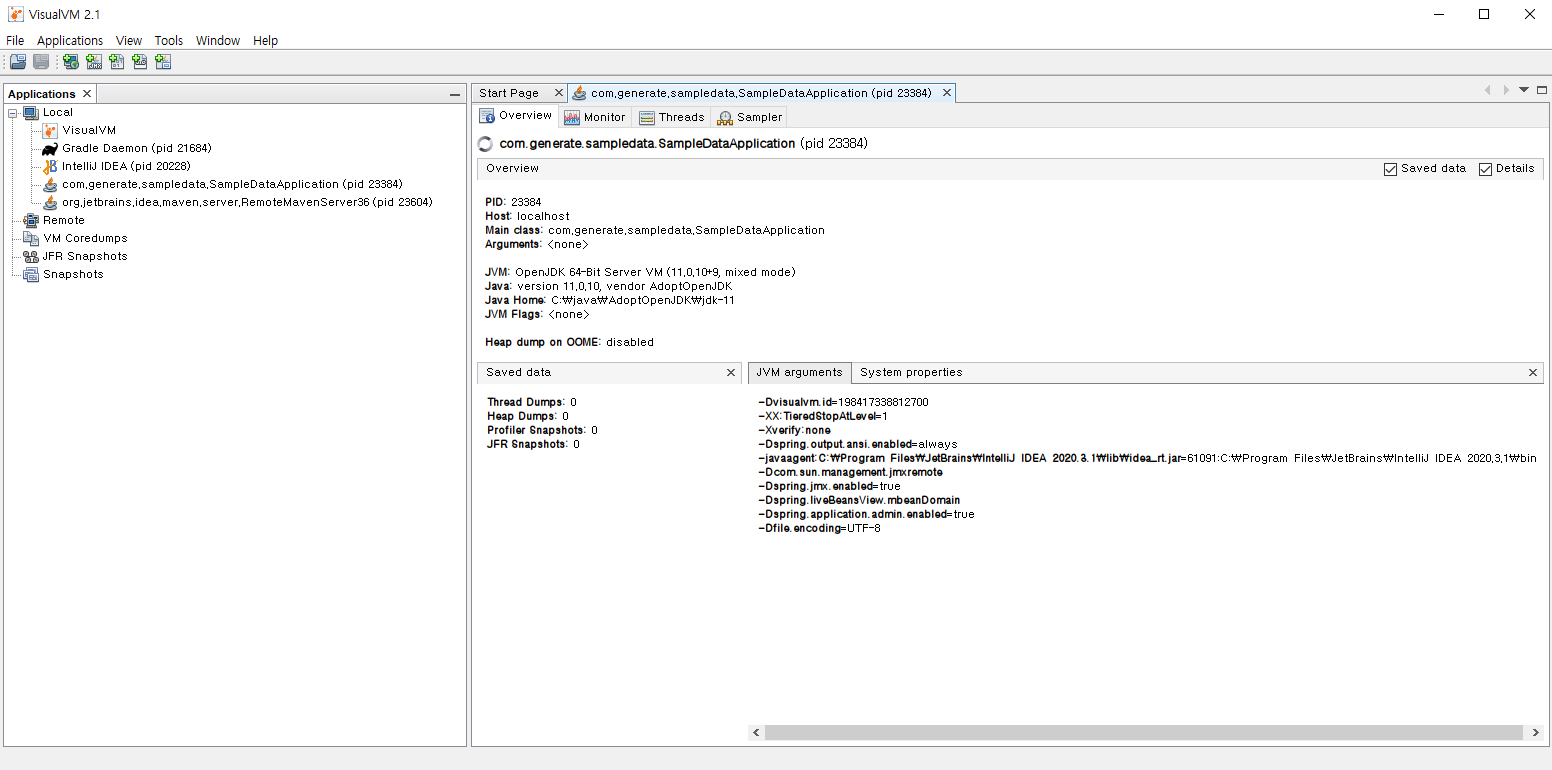The image size is (1552, 770).
Task: Click the Gradle Daemon elephant icon
Action: tap(50, 148)
